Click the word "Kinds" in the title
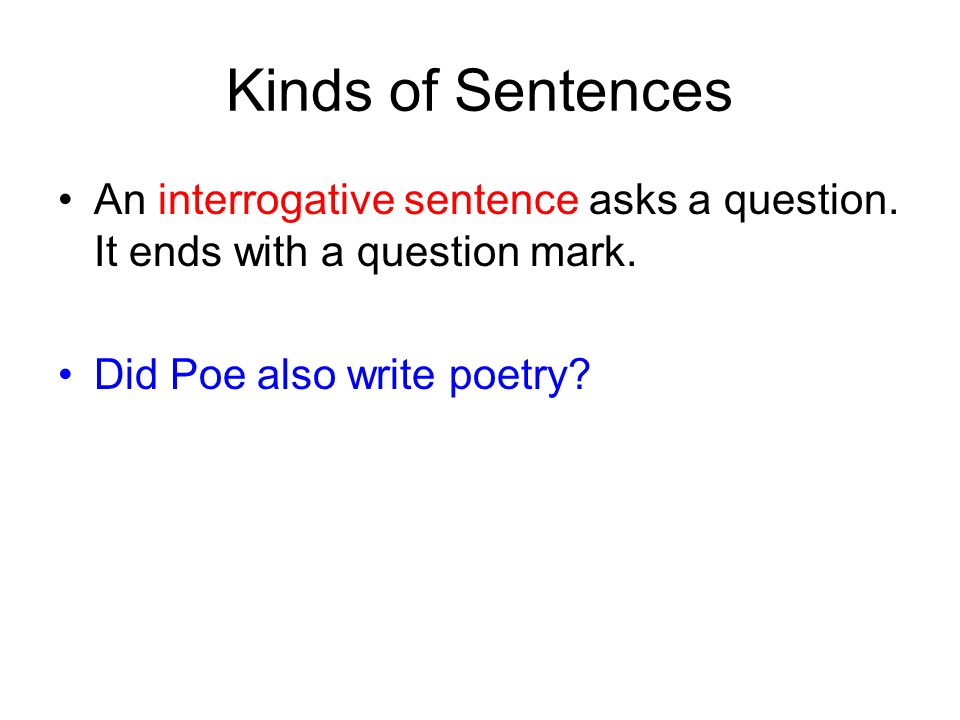Image resolution: width=960 pixels, height=720 pixels. pos(299,91)
